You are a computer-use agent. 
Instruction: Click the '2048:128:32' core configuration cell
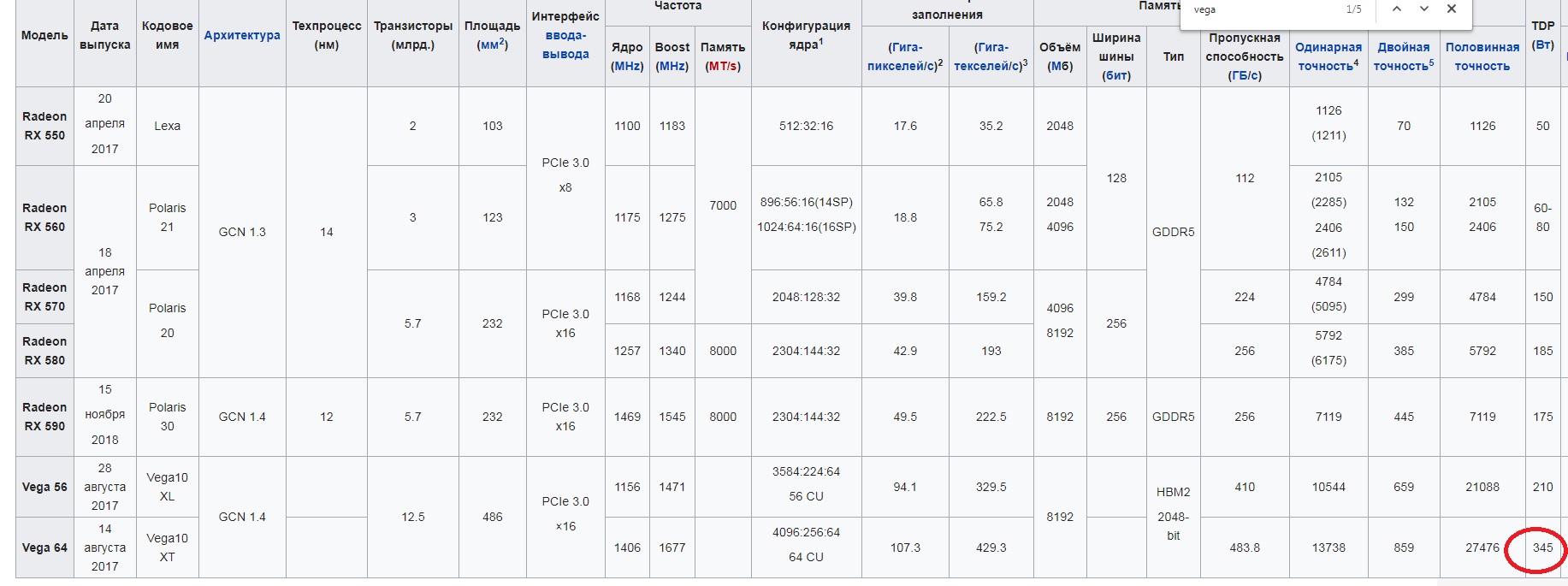pos(806,297)
